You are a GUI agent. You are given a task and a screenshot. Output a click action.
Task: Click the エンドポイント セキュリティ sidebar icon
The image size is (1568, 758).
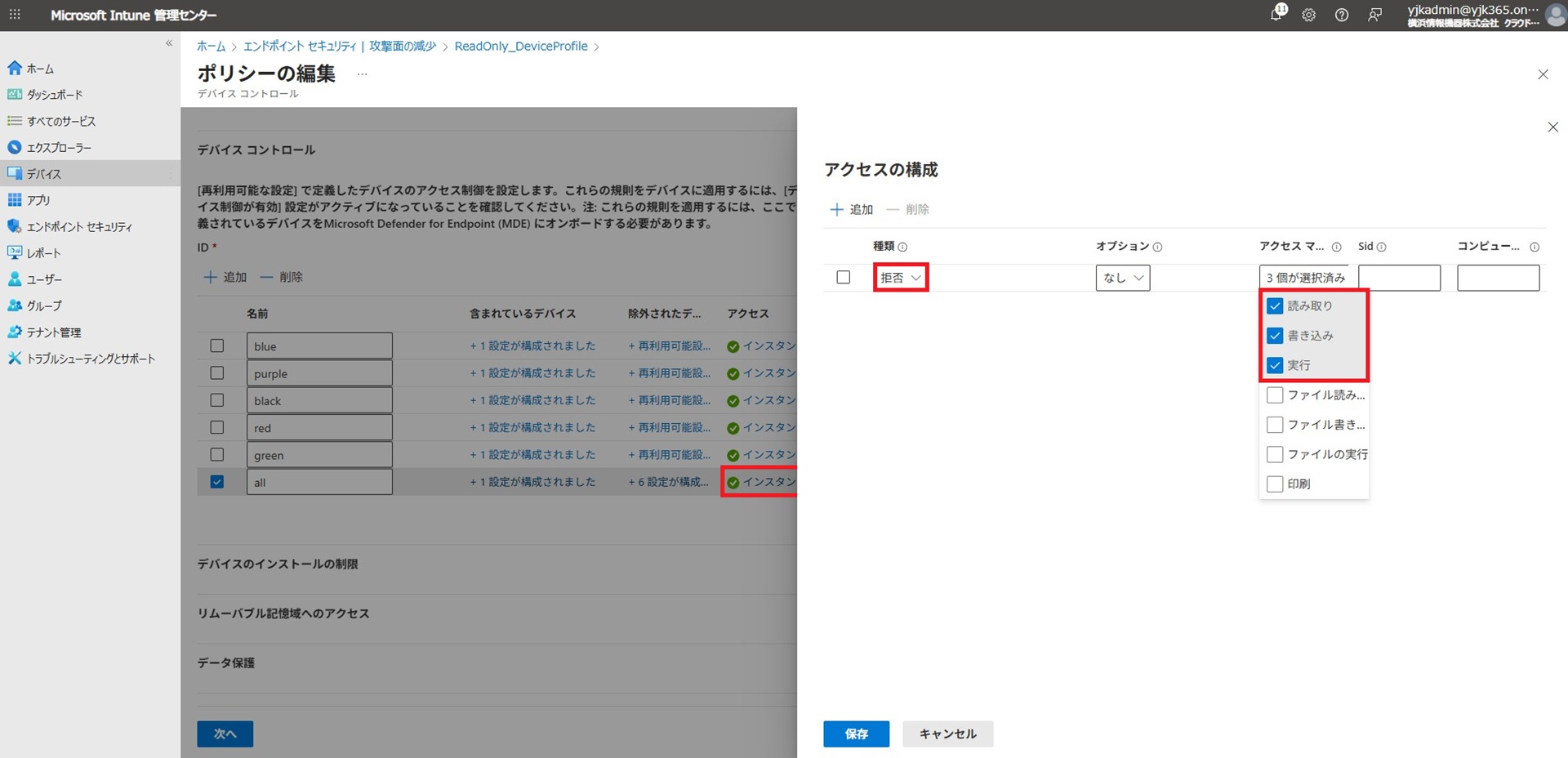(14, 226)
